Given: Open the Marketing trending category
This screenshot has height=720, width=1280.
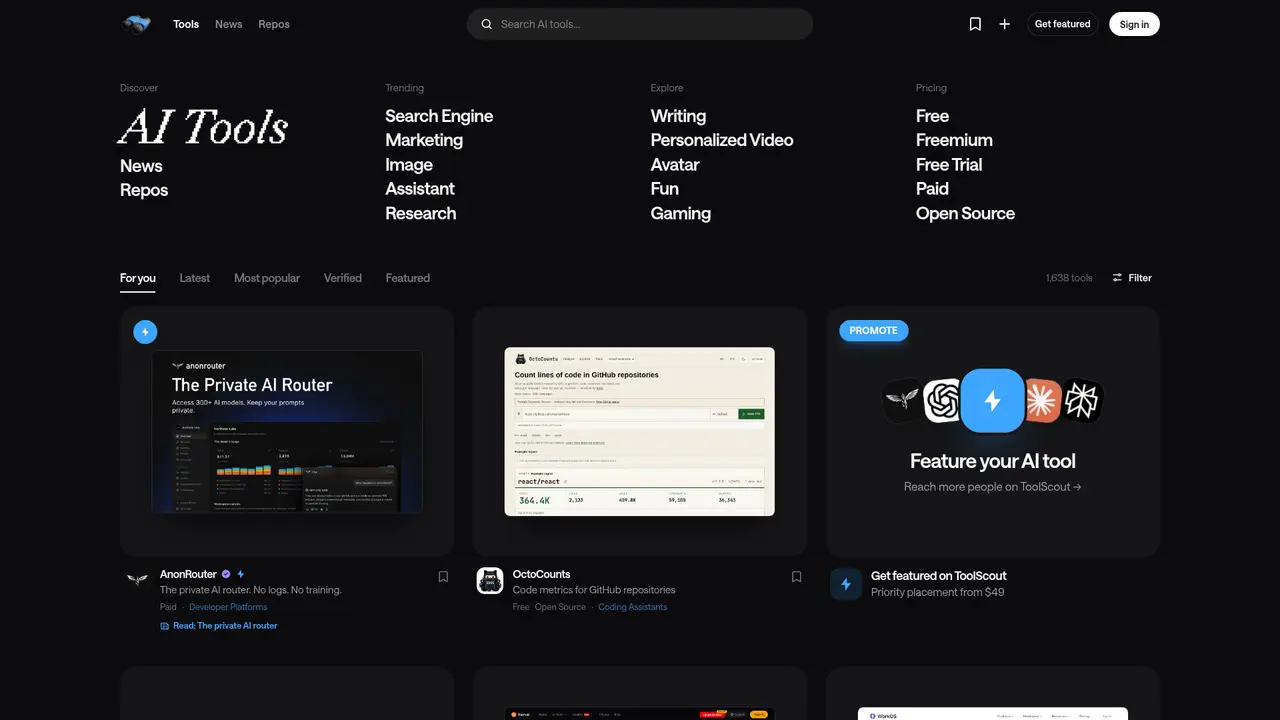Looking at the screenshot, I should coord(424,140).
